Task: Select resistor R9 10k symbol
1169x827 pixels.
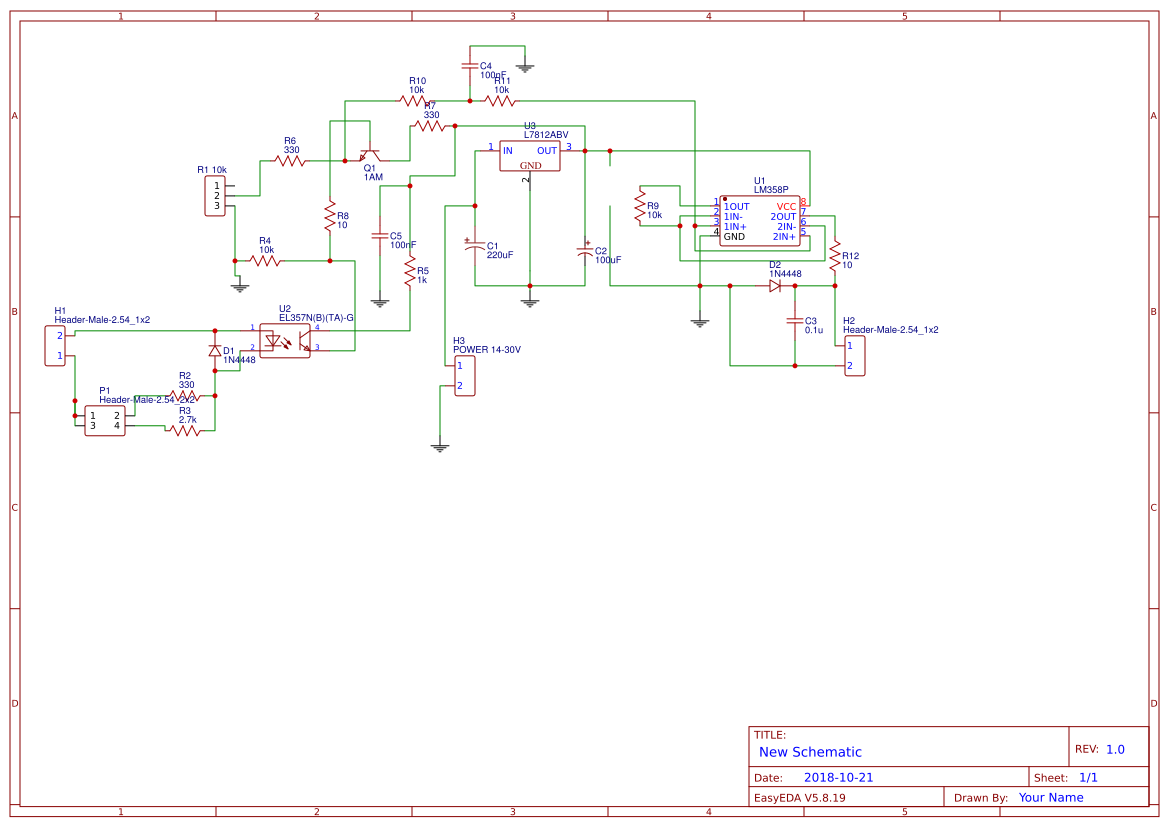Action: point(640,206)
